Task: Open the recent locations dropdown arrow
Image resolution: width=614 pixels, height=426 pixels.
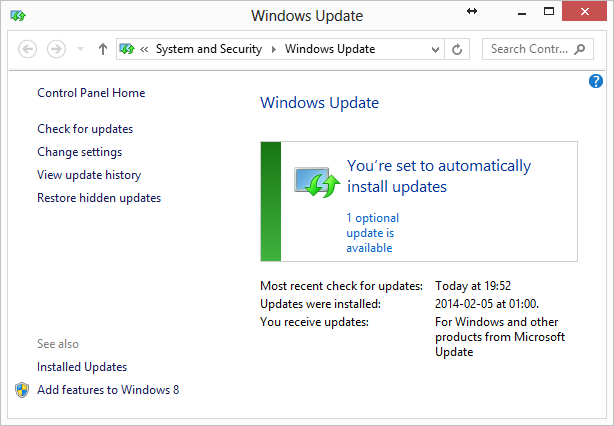Action: click(x=81, y=49)
